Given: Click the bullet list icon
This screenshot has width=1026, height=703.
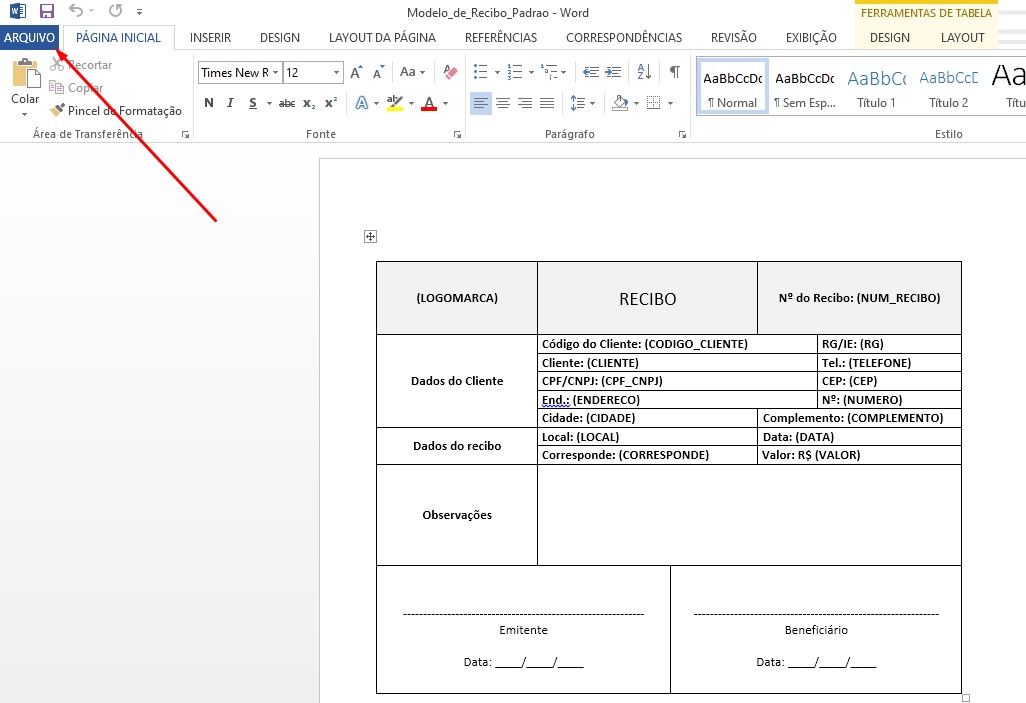Looking at the screenshot, I should click(481, 72).
